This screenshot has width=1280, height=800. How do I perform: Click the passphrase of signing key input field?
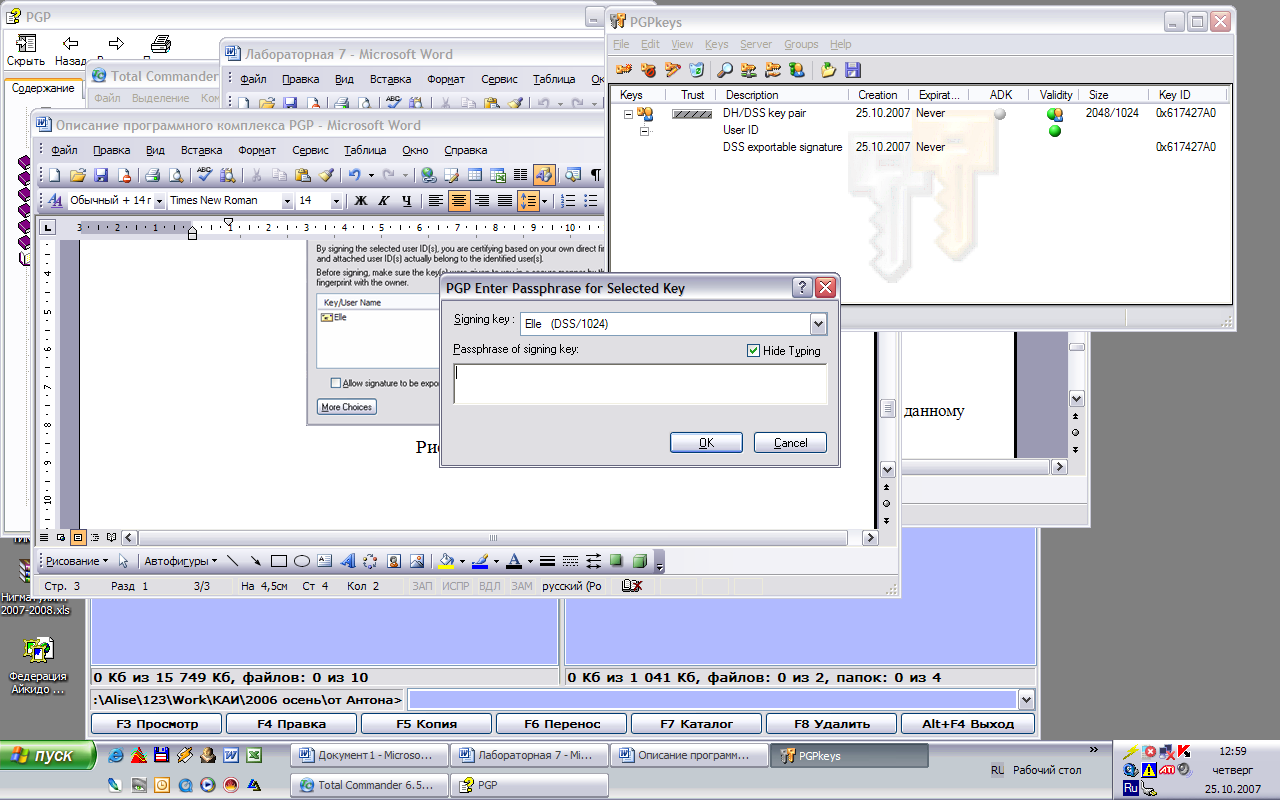tap(641, 384)
